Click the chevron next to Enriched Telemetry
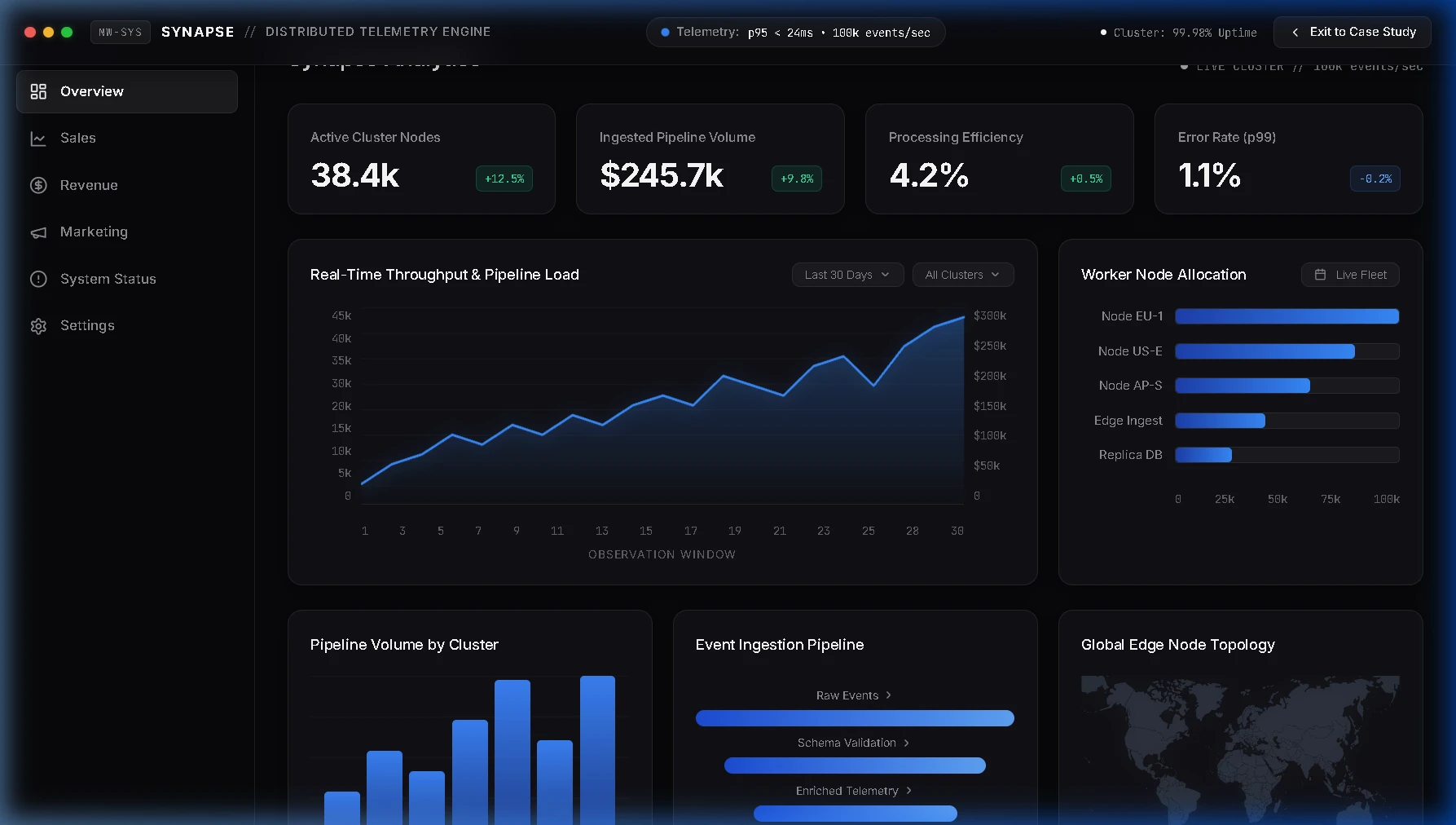The image size is (1456, 825). point(908,791)
